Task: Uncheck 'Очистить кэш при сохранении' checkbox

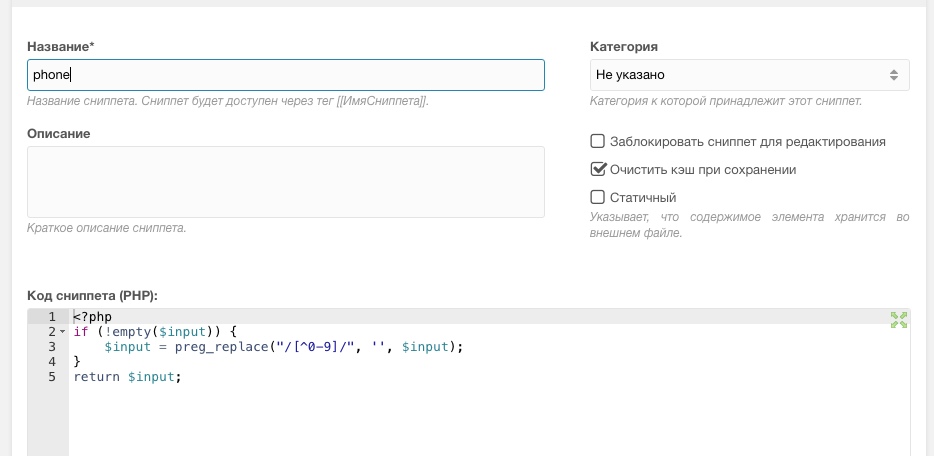Action: 597,169
